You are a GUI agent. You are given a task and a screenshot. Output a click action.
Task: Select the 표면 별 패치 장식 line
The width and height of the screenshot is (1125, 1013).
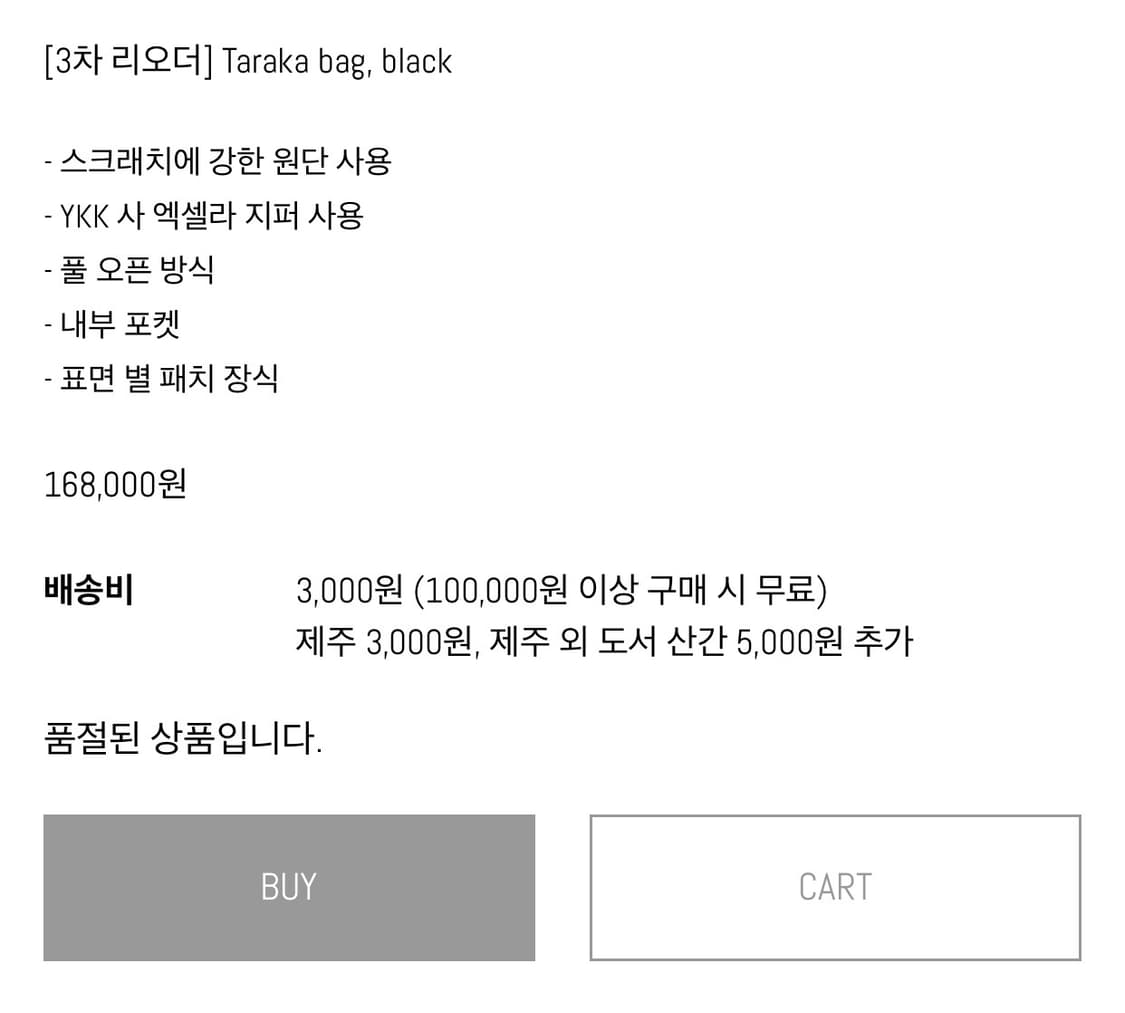click(x=162, y=377)
